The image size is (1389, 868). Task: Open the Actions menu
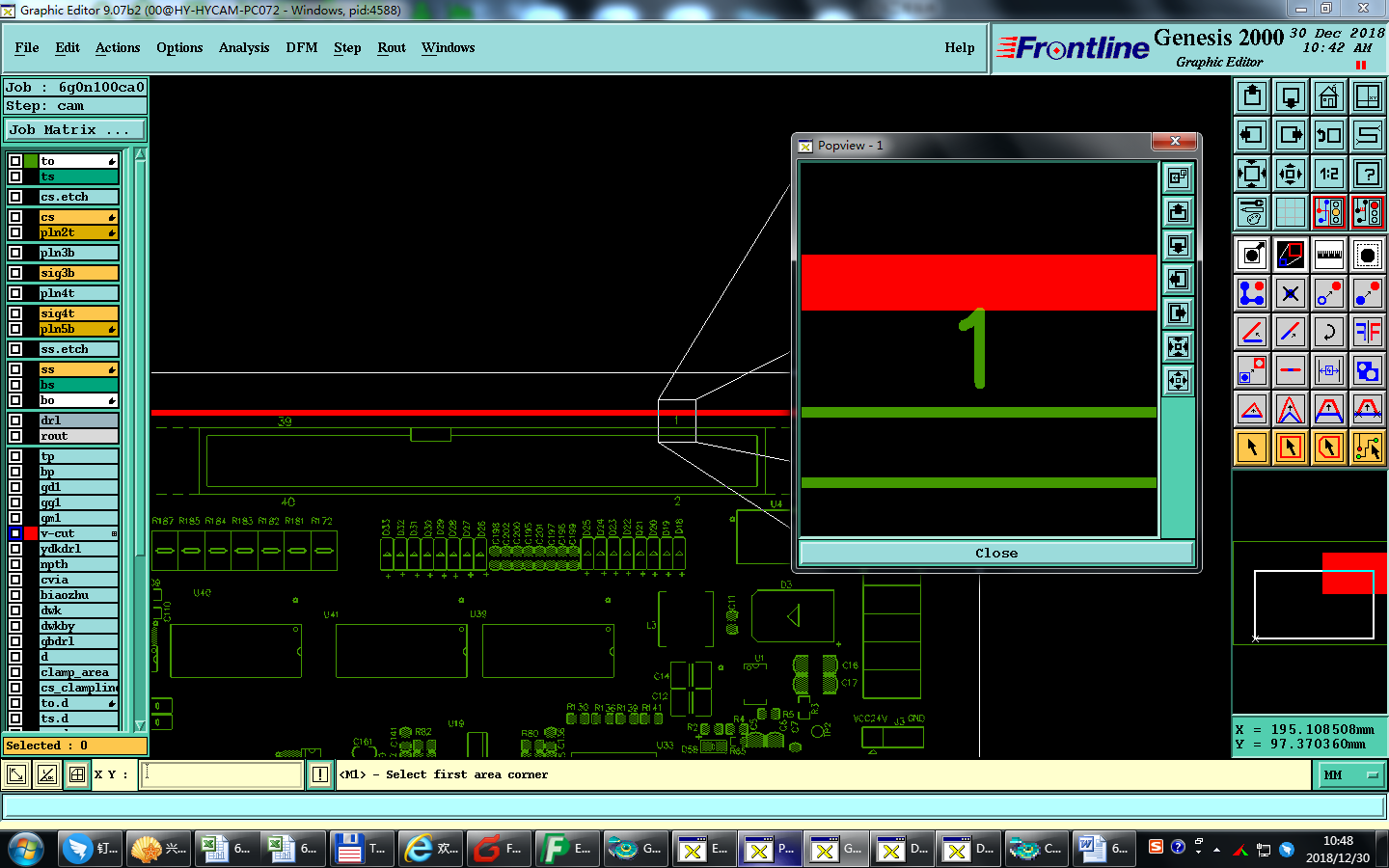(x=118, y=47)
